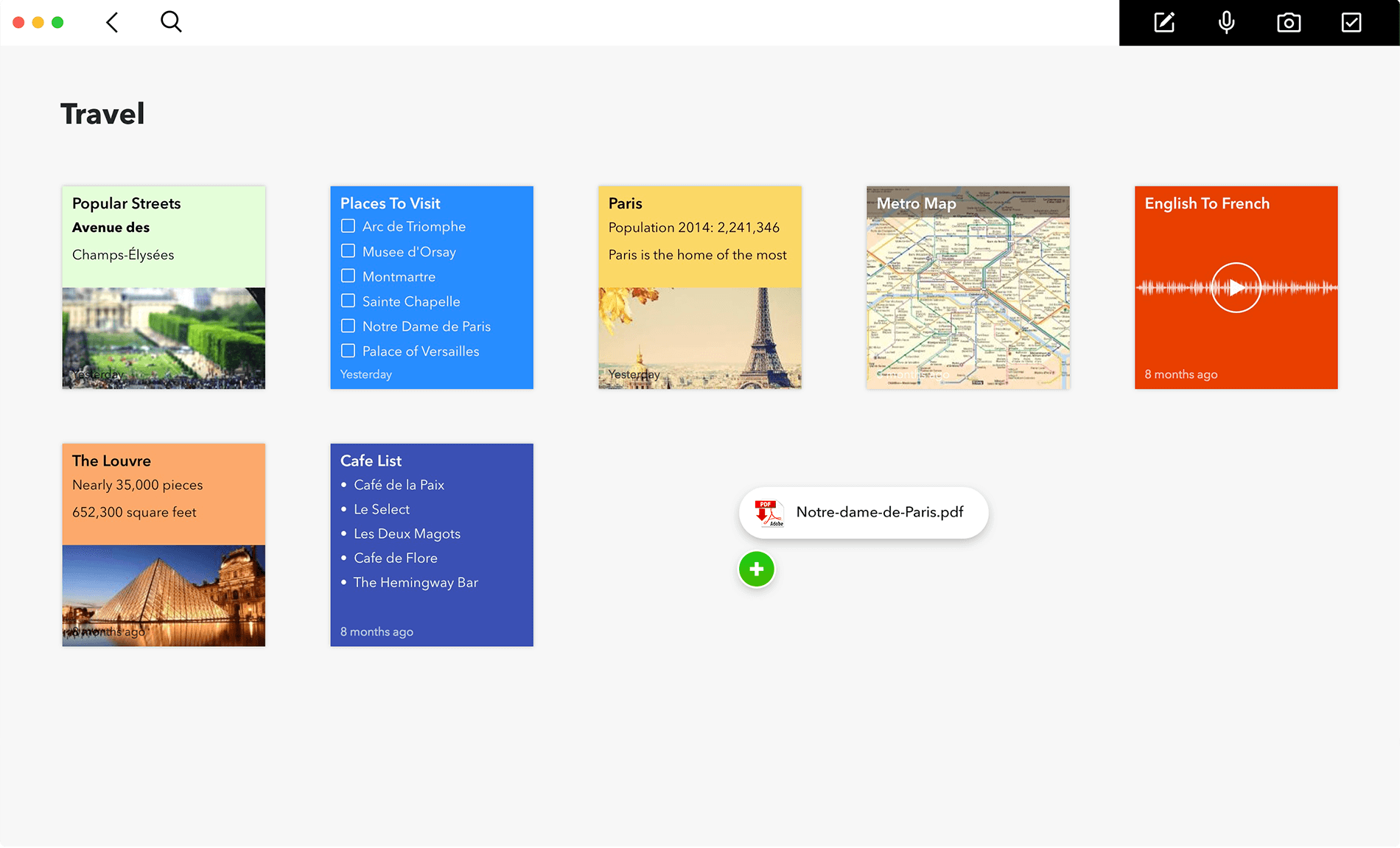Create a new checklist note
The width and height of the screenshot is (1400, 848).
pos(1351,23)
